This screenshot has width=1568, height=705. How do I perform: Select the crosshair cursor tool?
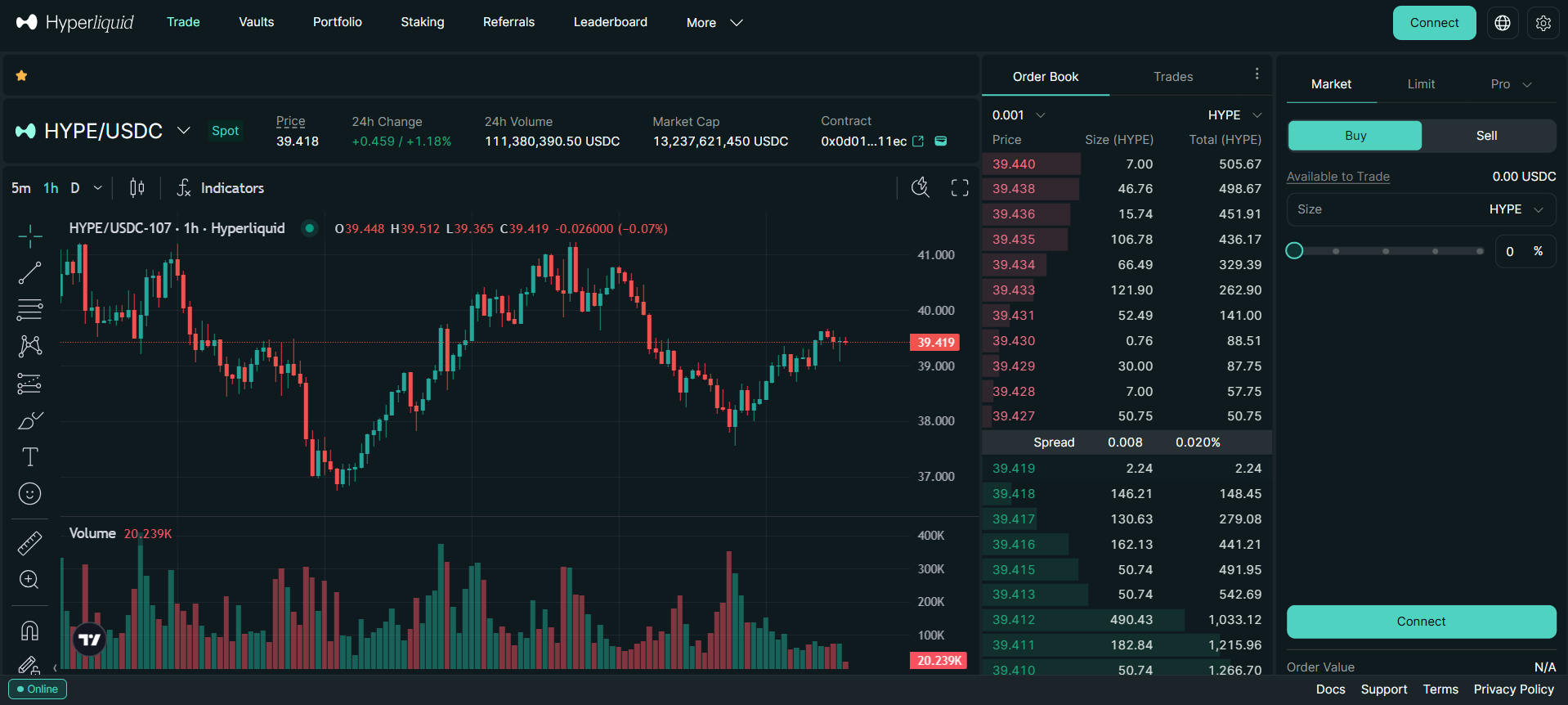pyautogui.click(x=29, y=236)
